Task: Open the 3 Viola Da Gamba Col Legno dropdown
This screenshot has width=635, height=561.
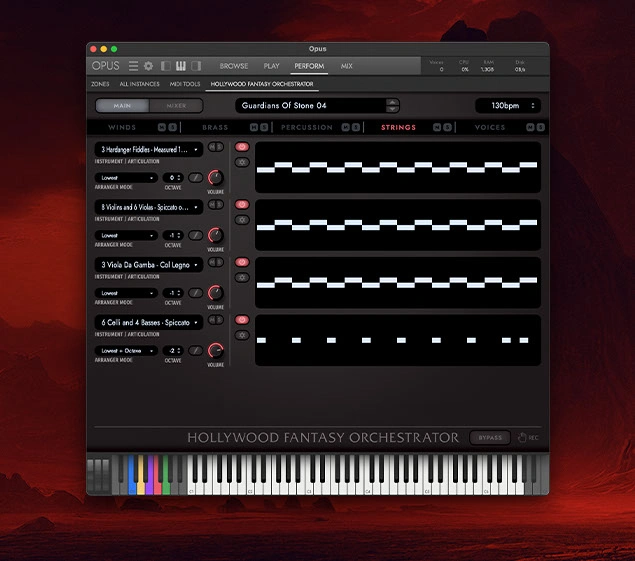Action: (149, 265)
